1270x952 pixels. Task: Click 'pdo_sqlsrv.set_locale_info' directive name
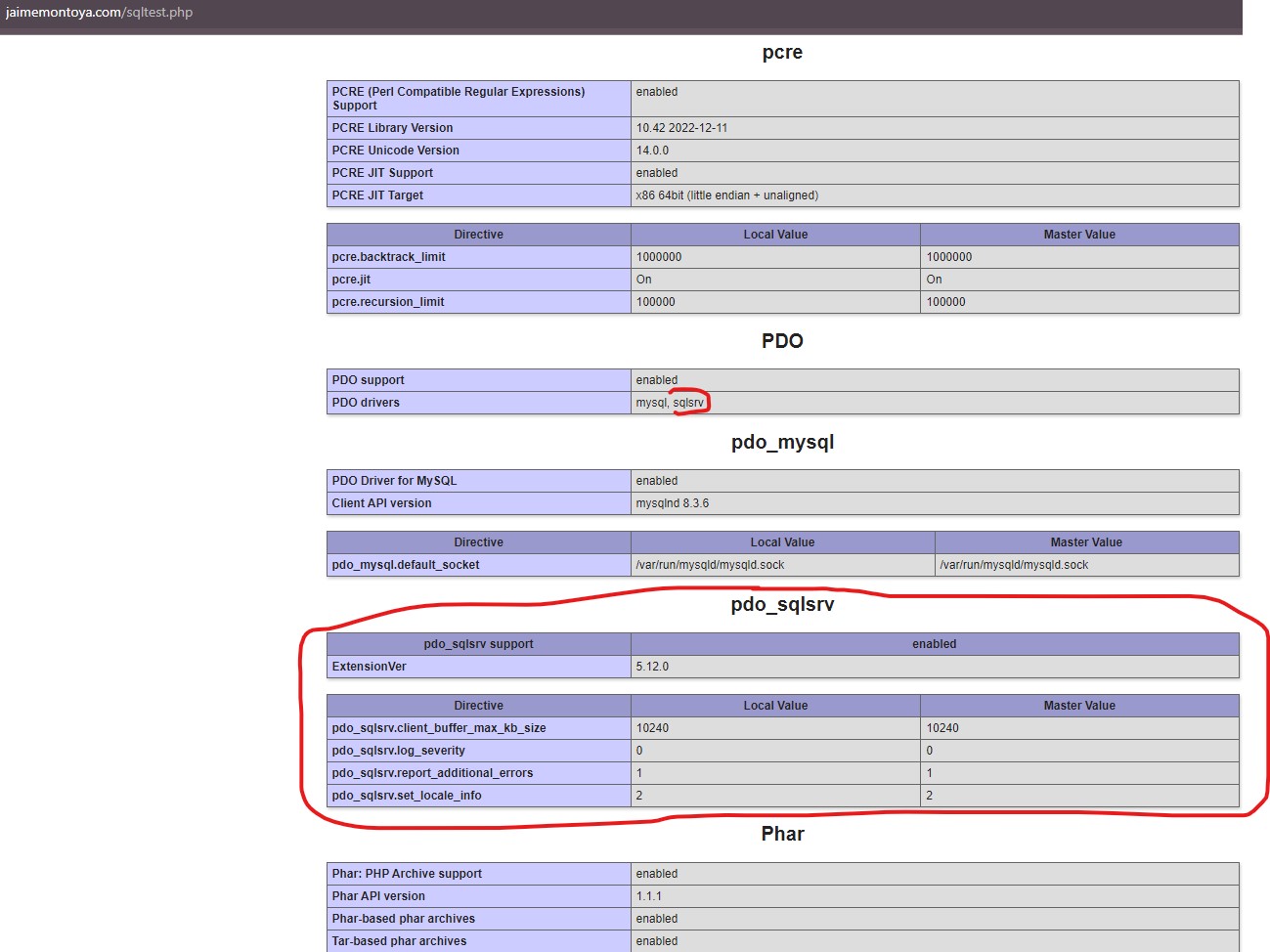coord(407,796)
